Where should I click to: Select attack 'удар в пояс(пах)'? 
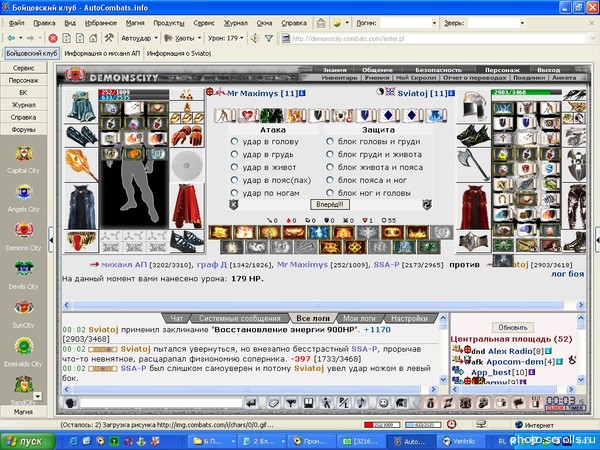click(234, 180)
